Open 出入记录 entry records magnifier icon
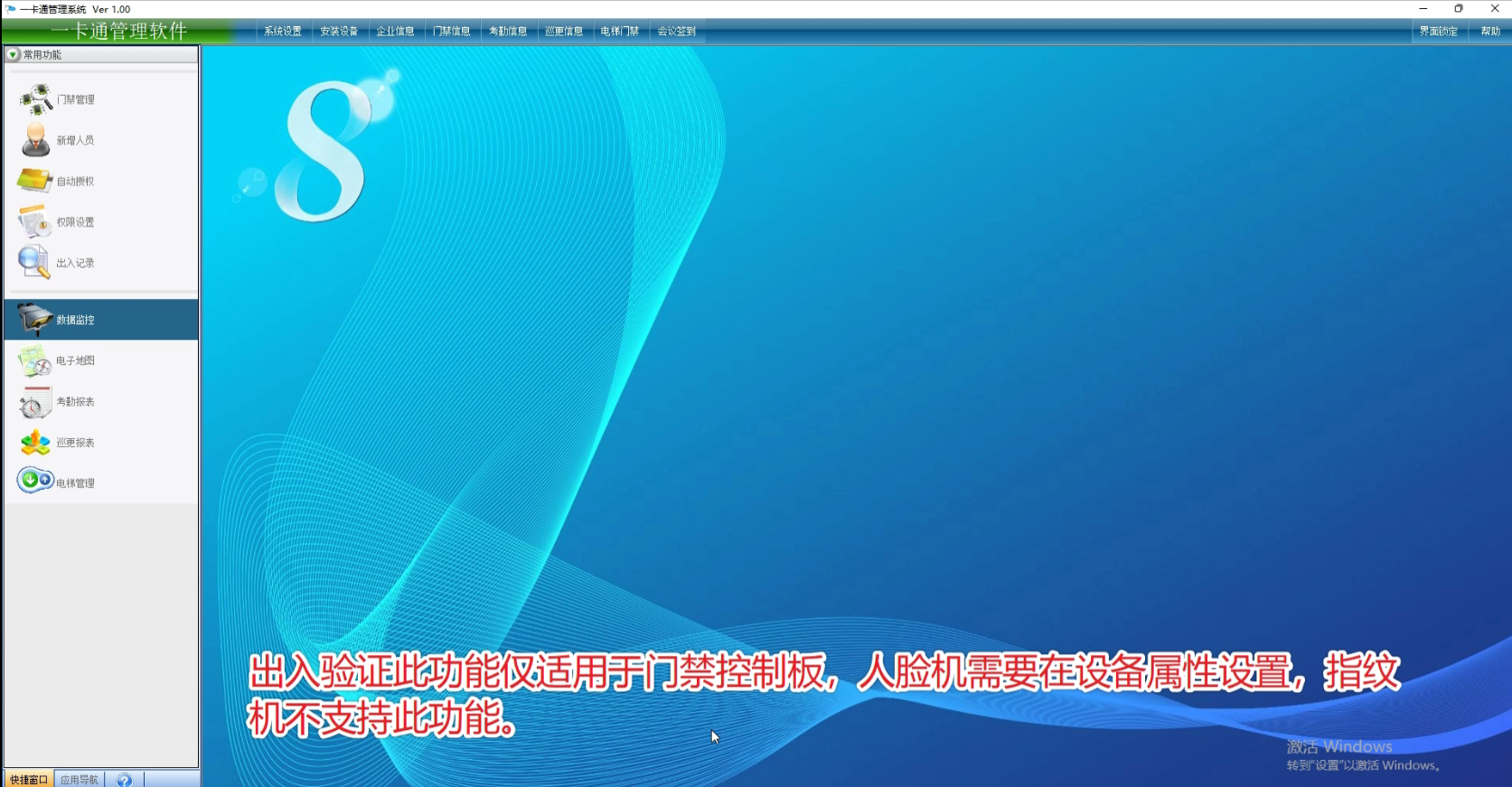The height and width of the screenshot is (787, 1512). point(34,262)
